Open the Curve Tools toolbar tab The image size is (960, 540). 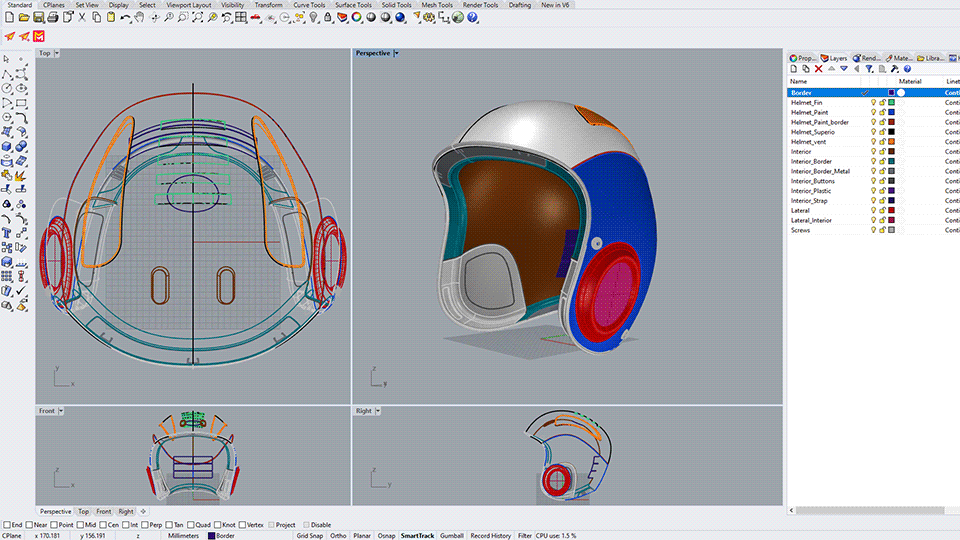click(309, 5)
